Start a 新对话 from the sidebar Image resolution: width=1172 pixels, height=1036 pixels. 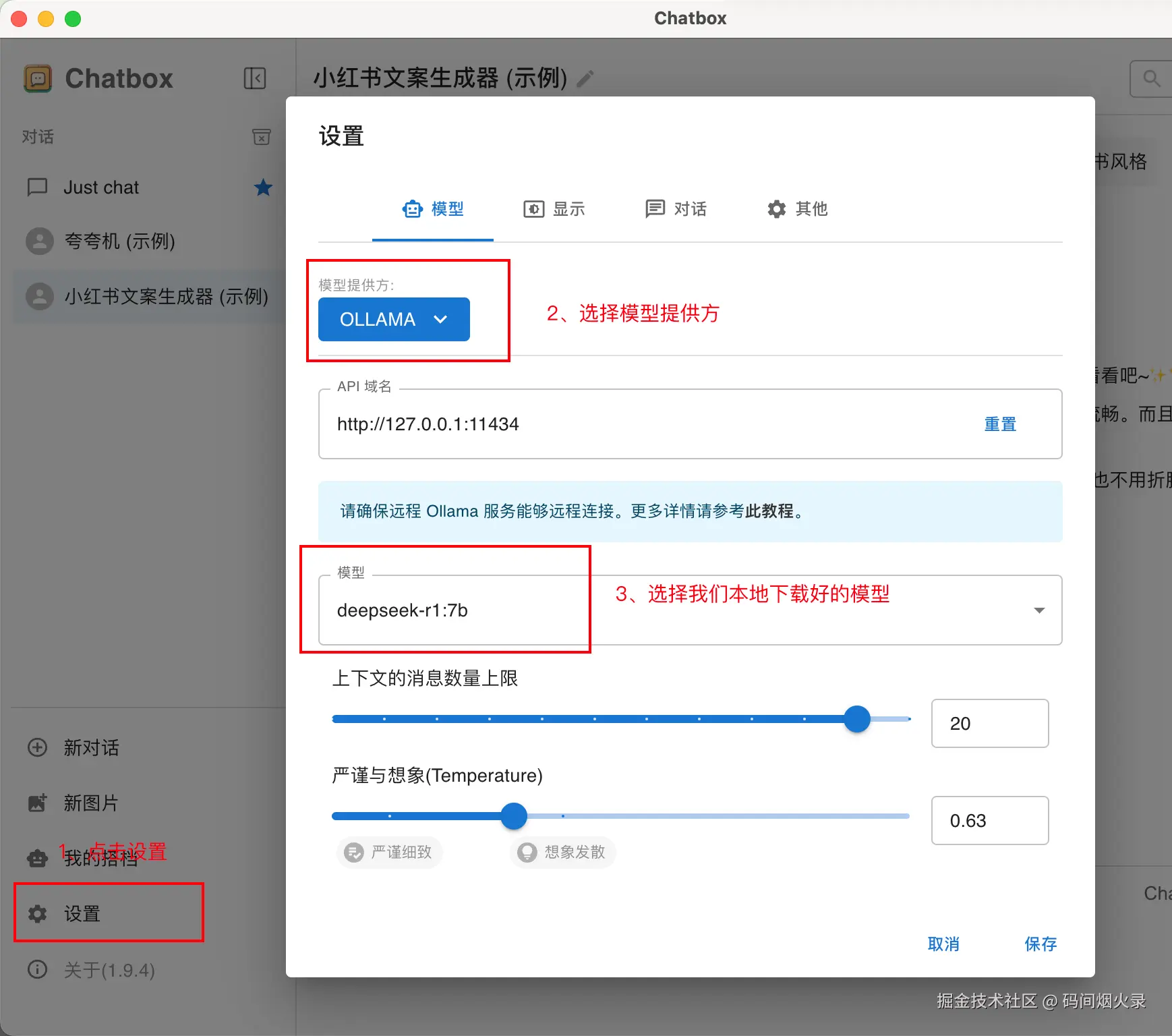click(x=149, y=747)
